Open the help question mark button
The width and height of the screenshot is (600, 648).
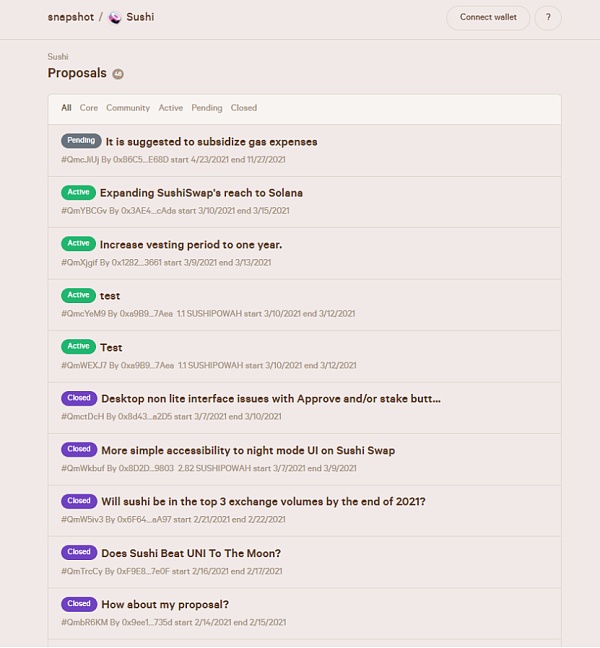point(548,18)
